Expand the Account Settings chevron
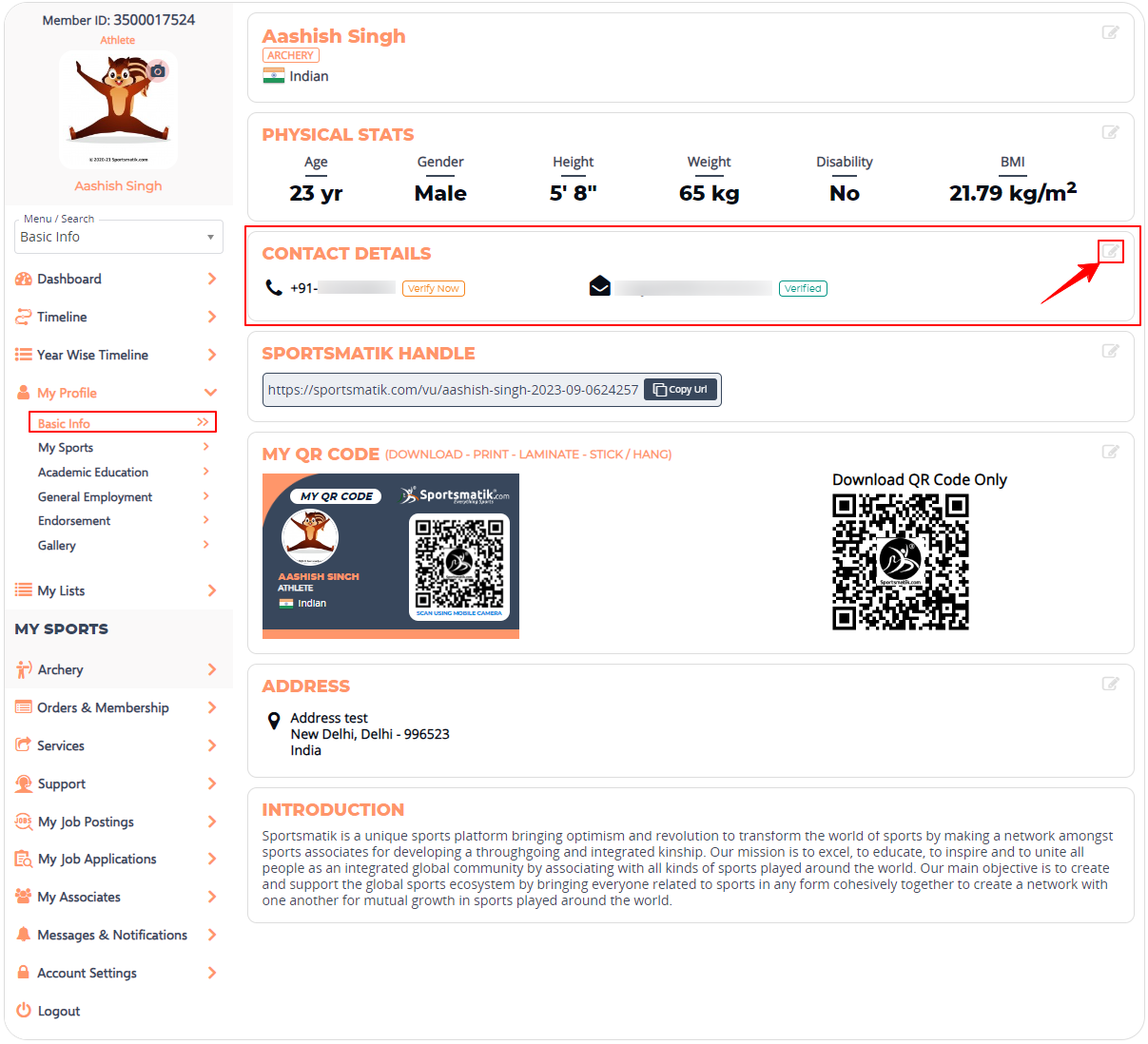This screenshot has height=1044, width=1148. 212,973
